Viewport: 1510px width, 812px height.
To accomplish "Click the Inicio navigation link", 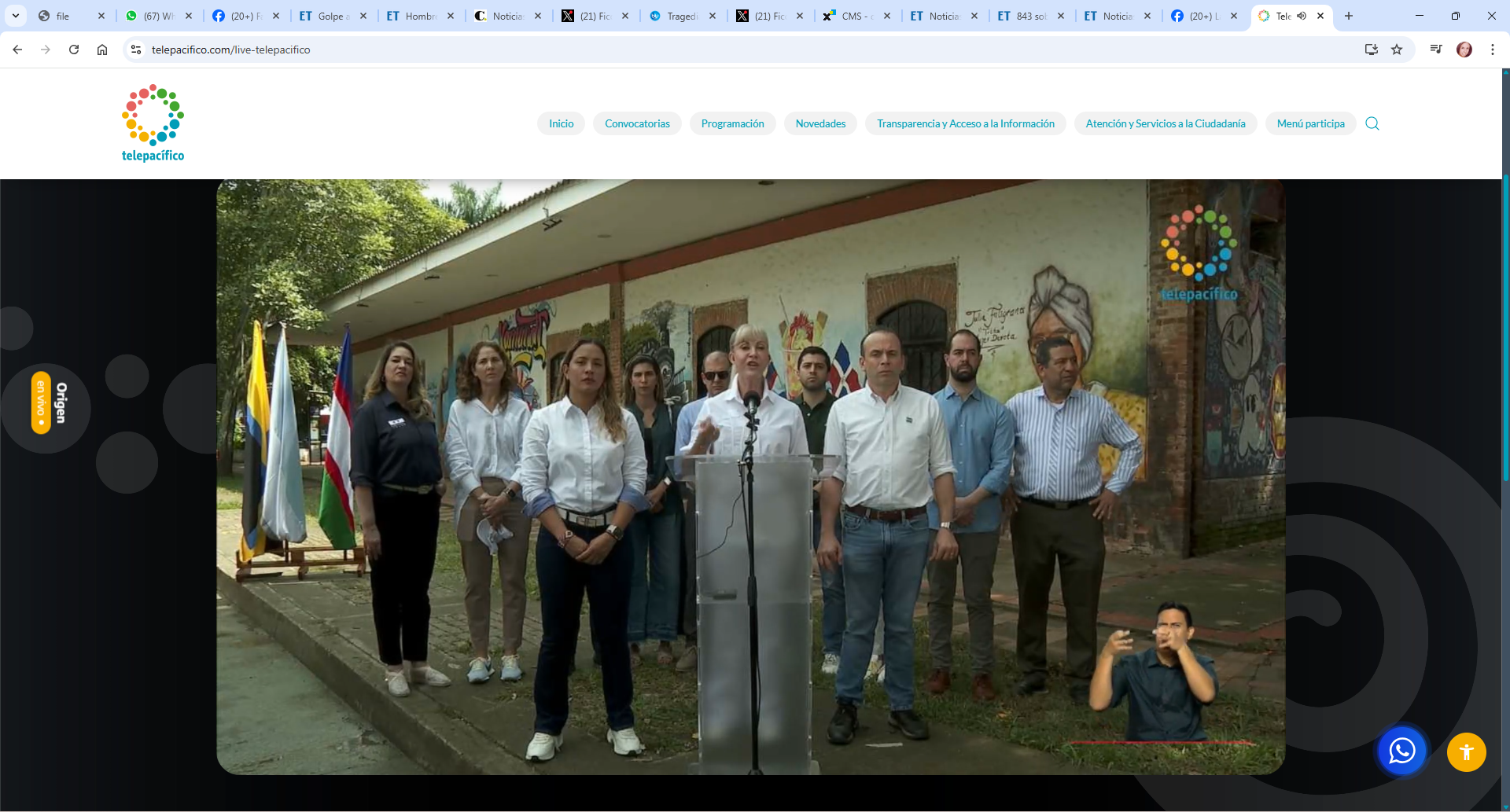I will pos(561,123).
